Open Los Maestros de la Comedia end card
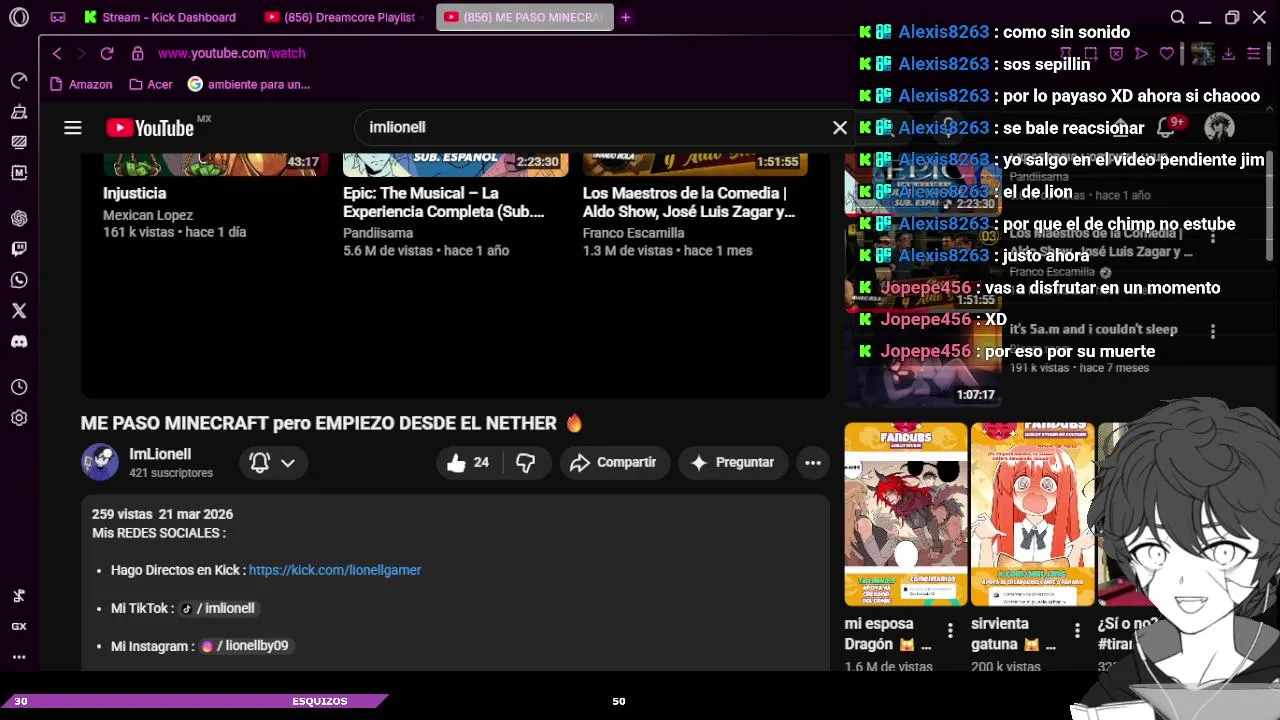This screenshot has width=1280, height=720. 689,202
